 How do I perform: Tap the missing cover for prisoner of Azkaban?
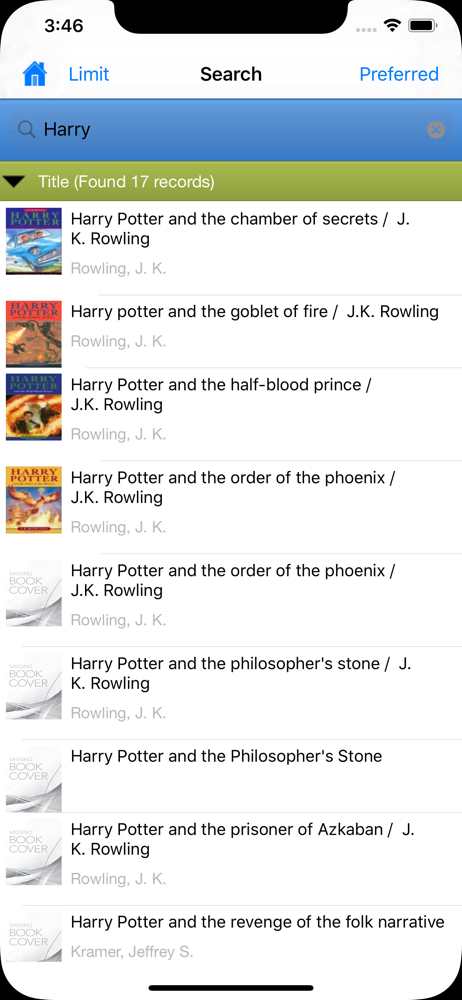(x=34, y=851)
